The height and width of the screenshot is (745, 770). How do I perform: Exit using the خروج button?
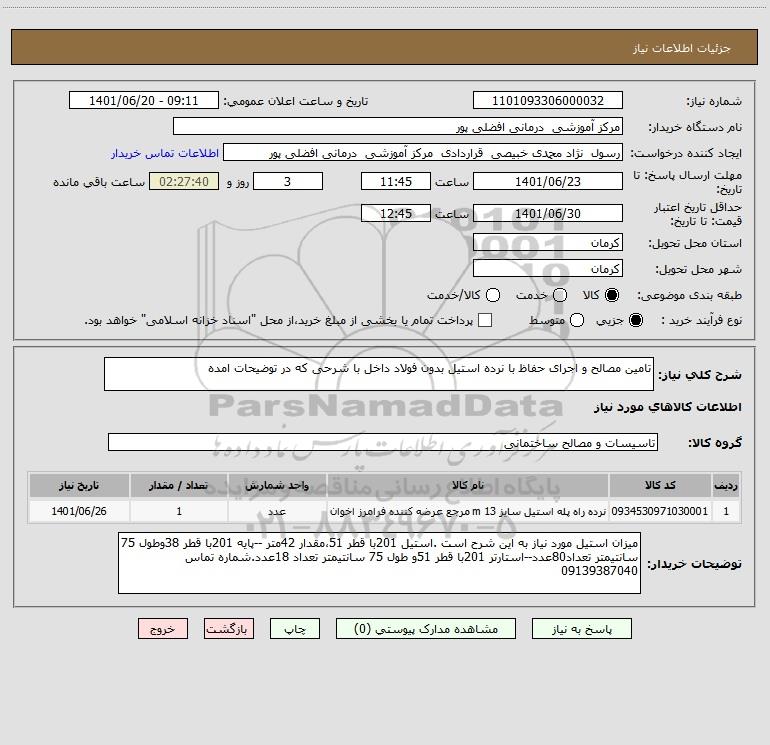coord(163,629)
